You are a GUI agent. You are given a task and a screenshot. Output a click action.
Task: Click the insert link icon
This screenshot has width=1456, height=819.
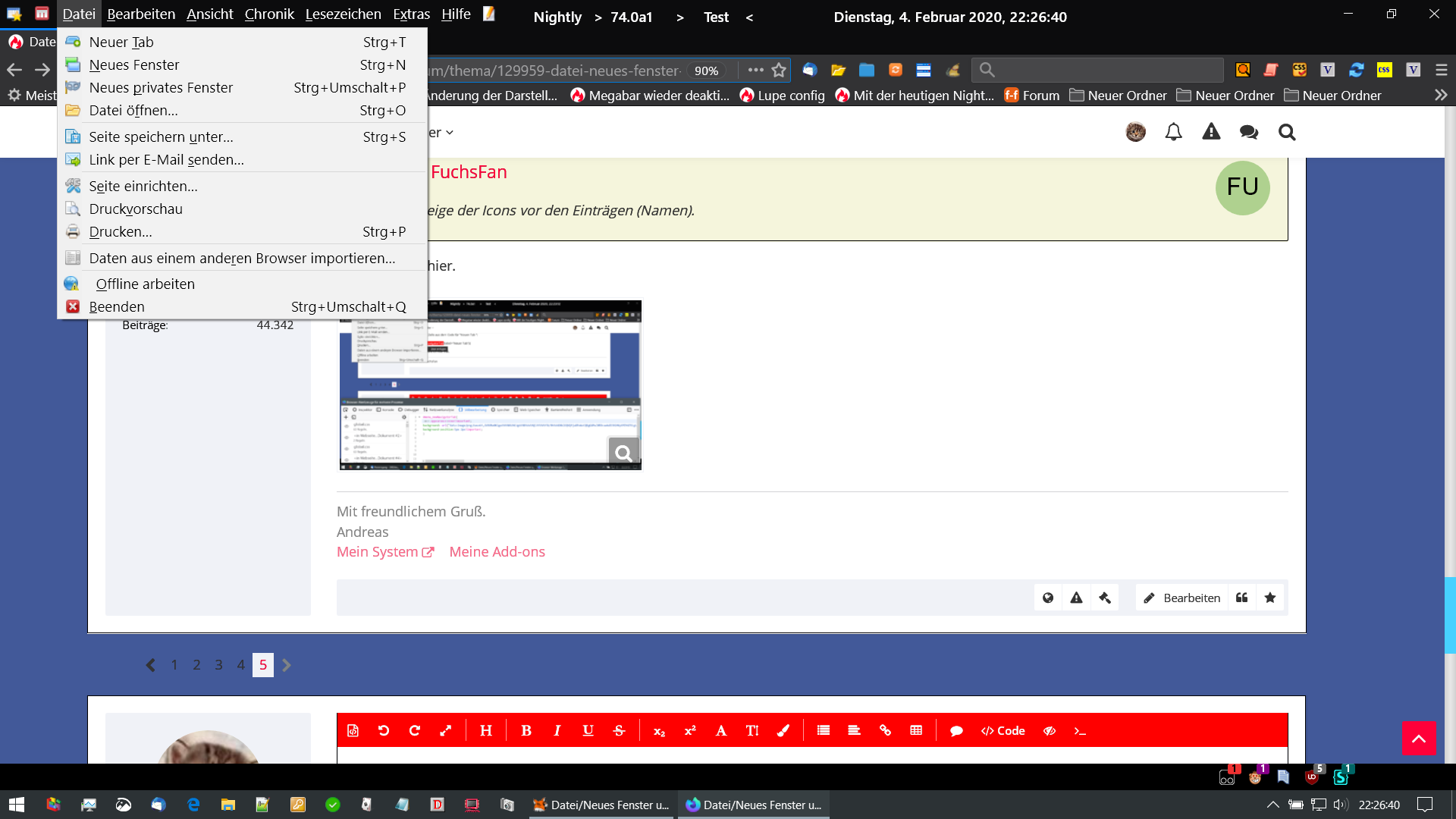tap(885, 730)
